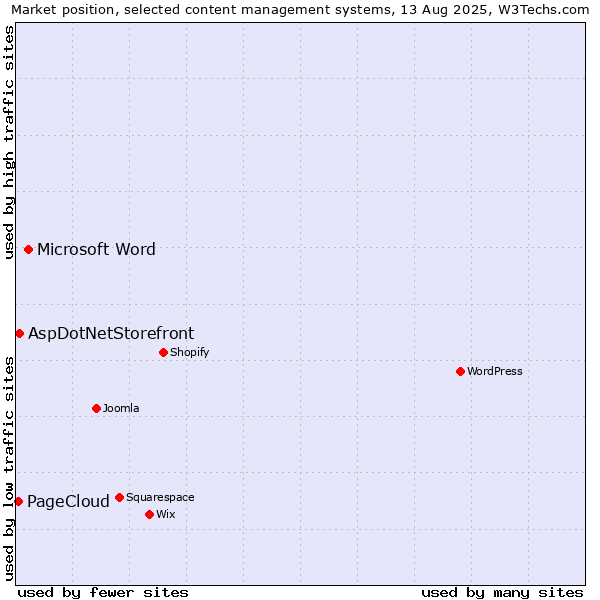Click the Joomla red marker
The height and width of the screenshot is (600, 600).
[96, 408]
